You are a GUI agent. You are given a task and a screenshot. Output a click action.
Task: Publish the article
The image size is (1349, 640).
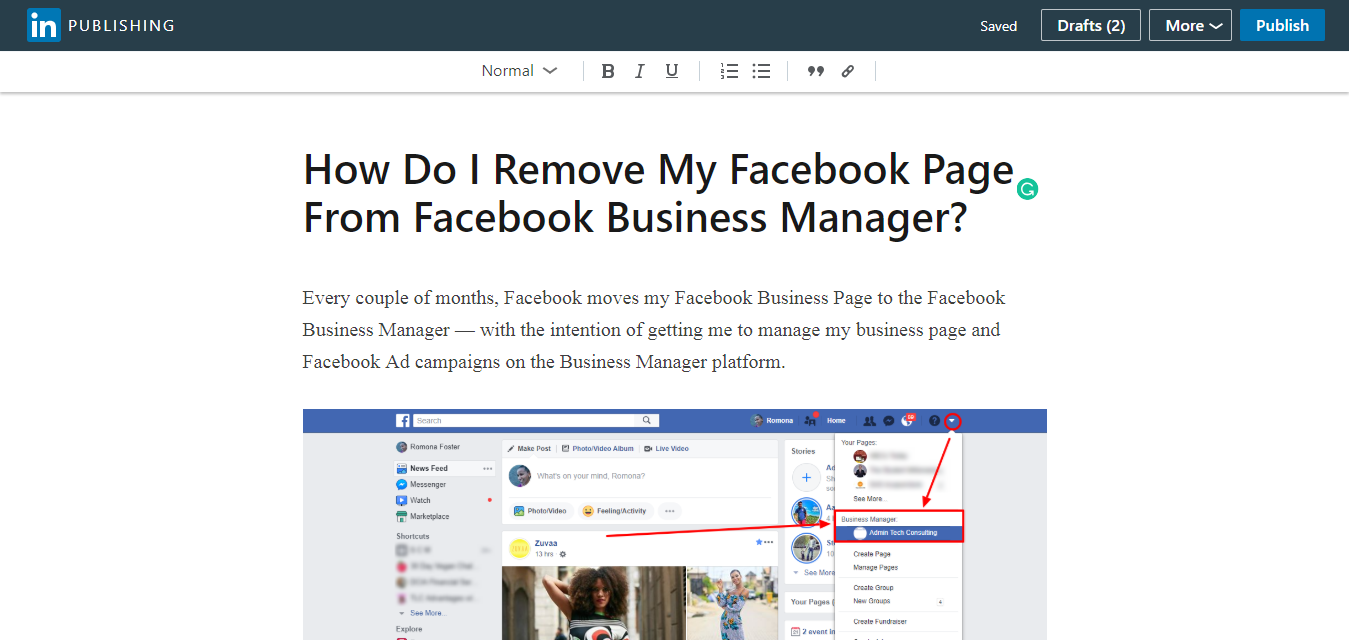point(1282,26)
